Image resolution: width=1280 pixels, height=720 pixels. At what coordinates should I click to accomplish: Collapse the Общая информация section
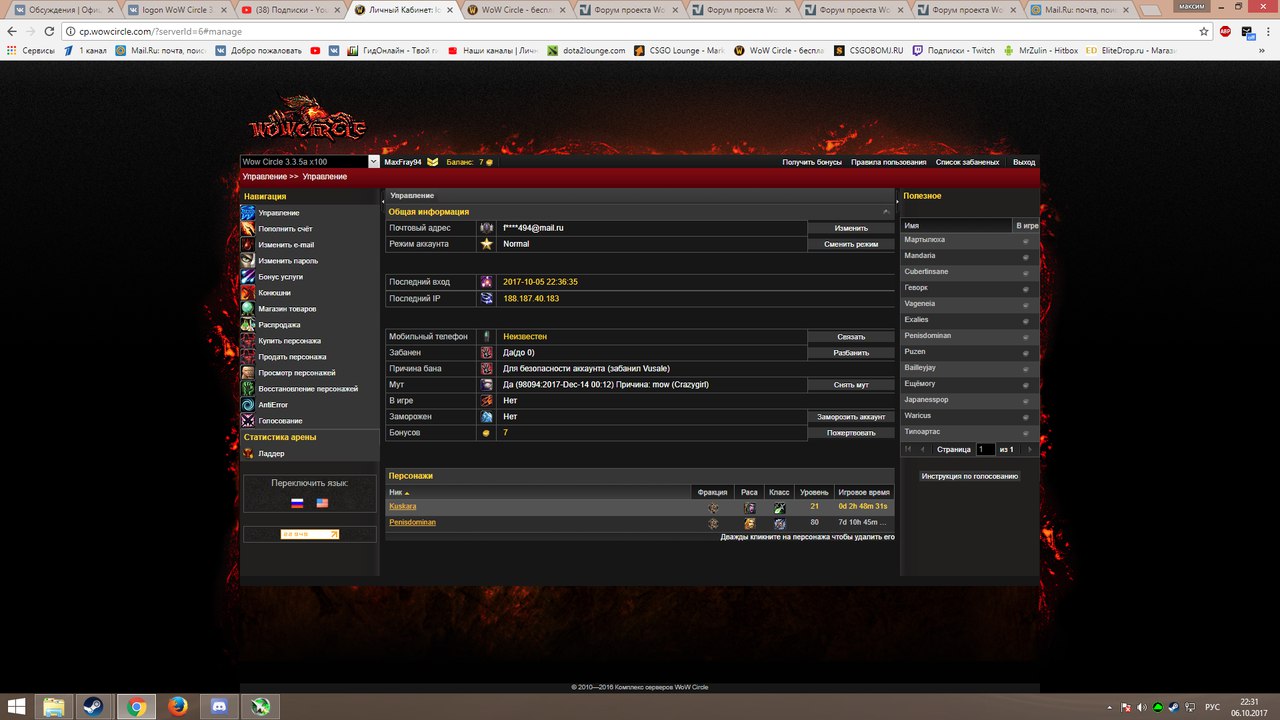(x=886, y=212)
